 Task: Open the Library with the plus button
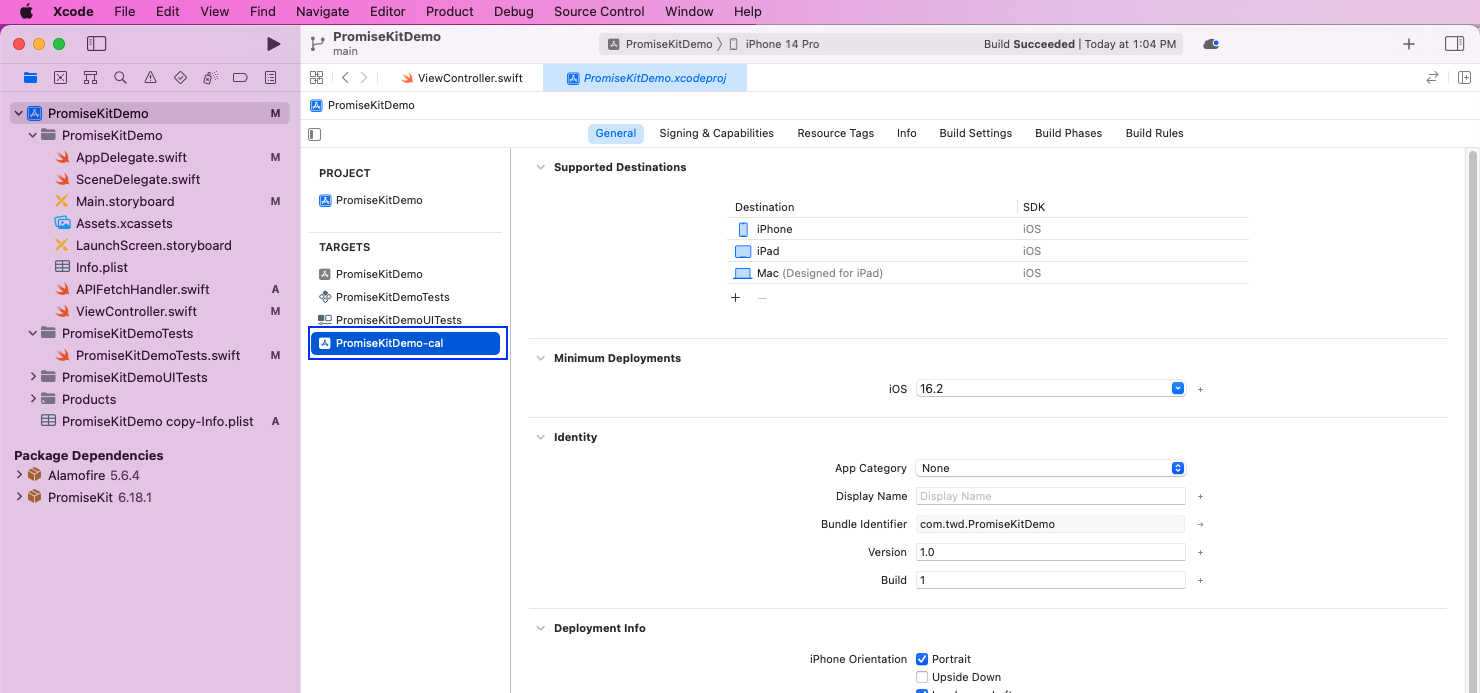1409,44
